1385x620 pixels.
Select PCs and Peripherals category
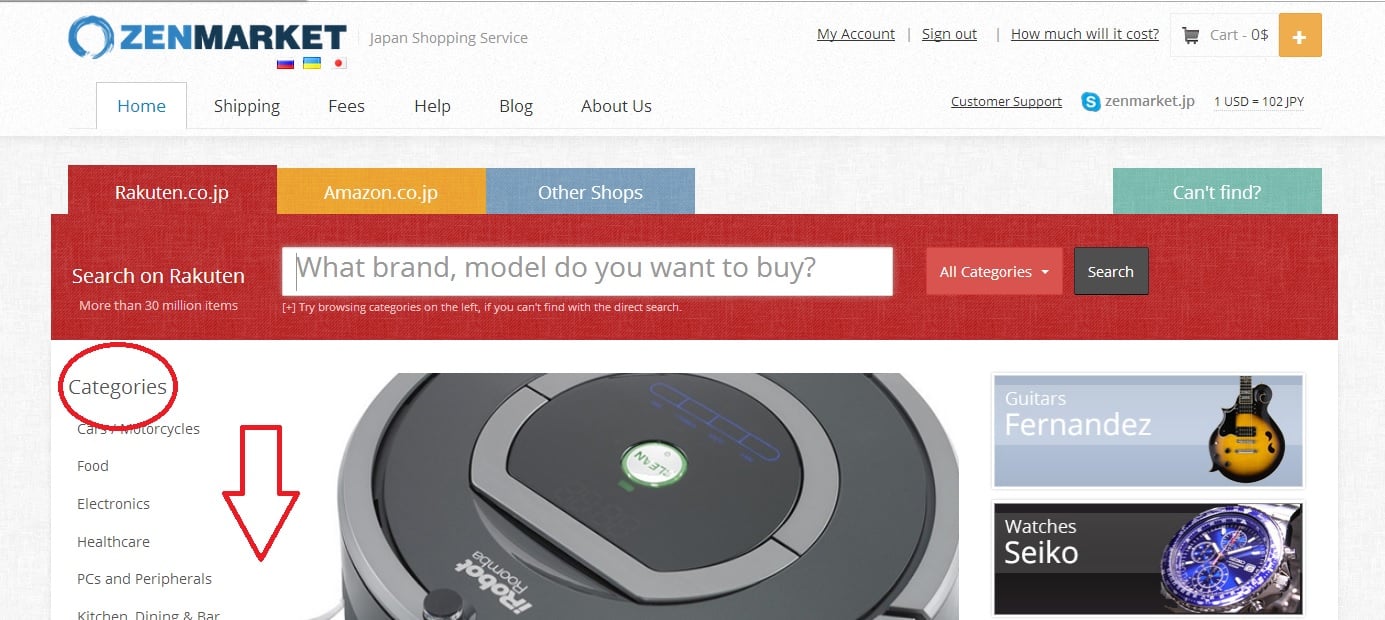[x=144, y=579]
